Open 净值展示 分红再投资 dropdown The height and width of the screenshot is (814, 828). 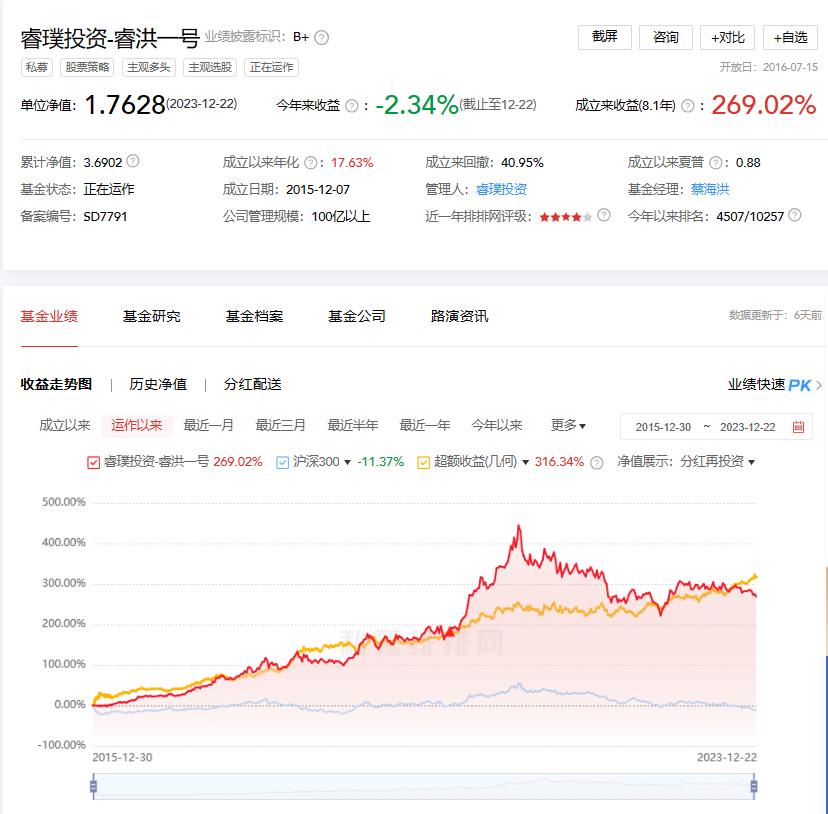(718, 462)
